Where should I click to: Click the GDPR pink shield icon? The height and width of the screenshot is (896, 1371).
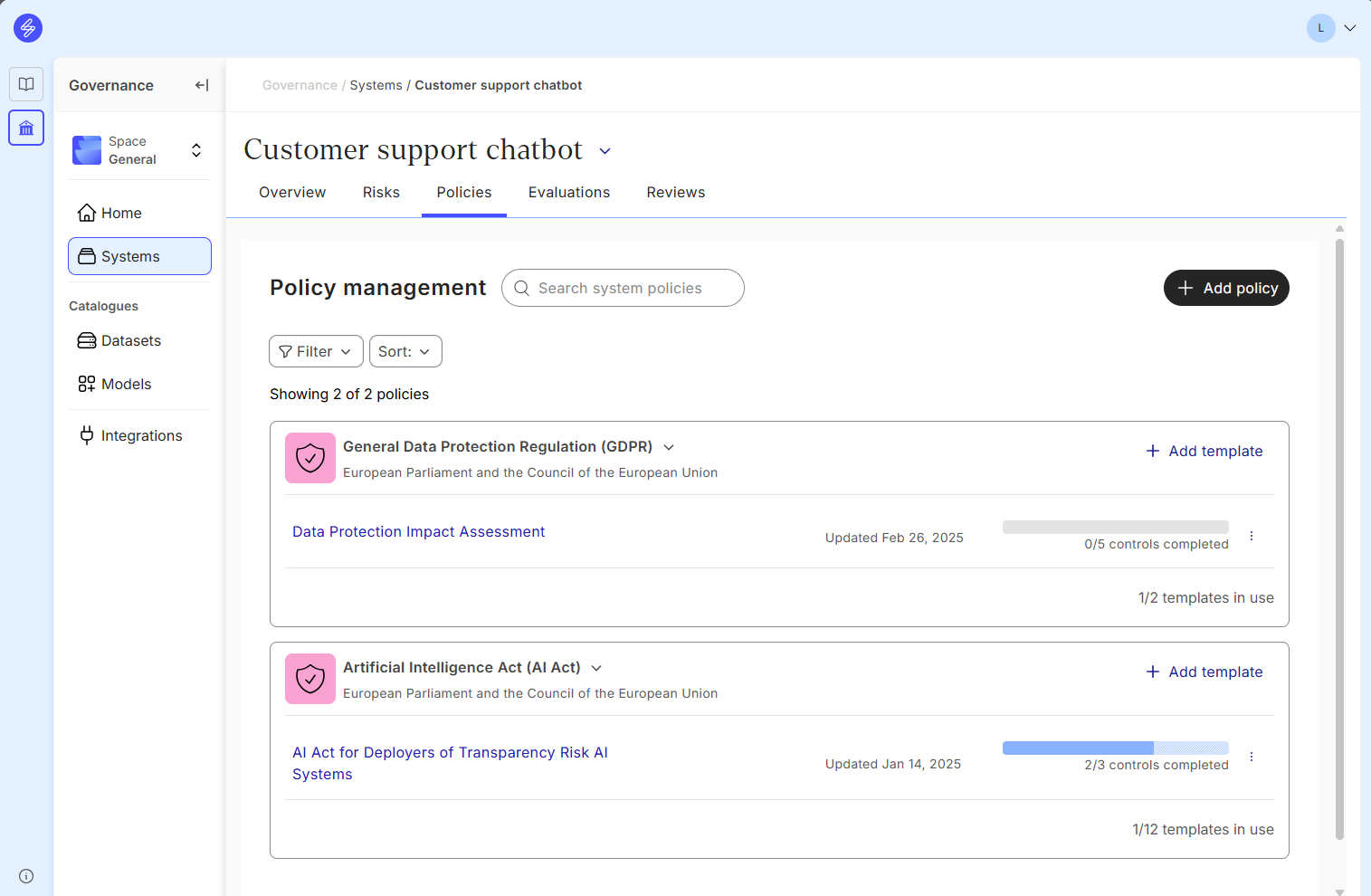(310, 458)
